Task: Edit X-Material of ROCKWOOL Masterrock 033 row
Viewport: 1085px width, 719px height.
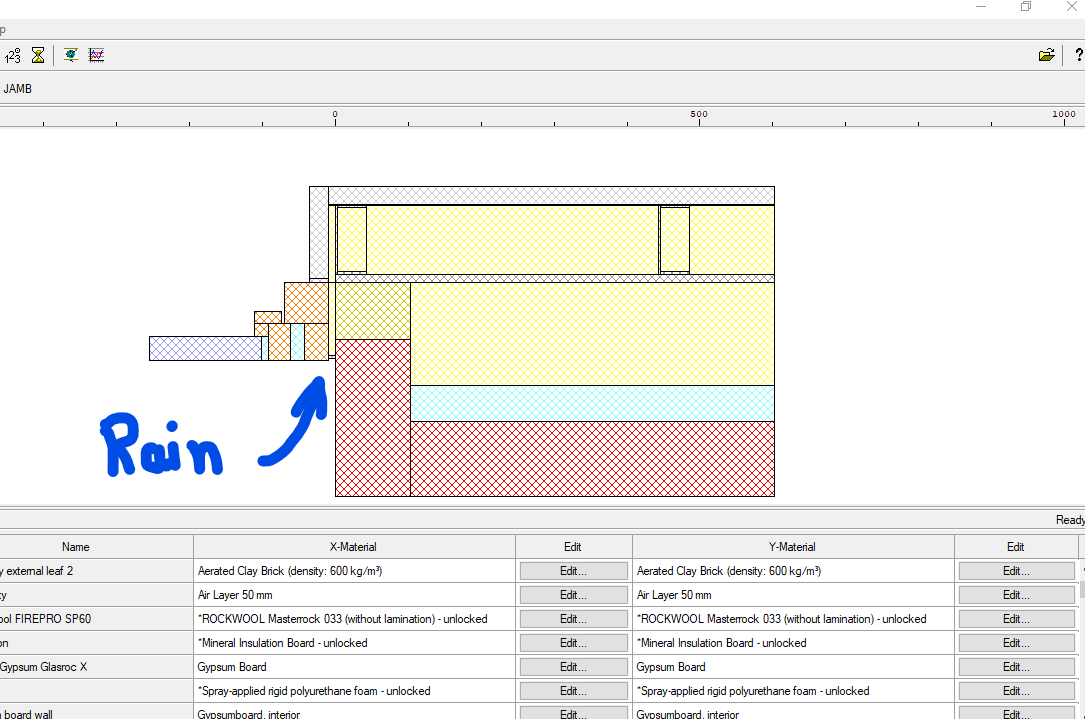Action: pyautogui.click(x=573, y=619)
